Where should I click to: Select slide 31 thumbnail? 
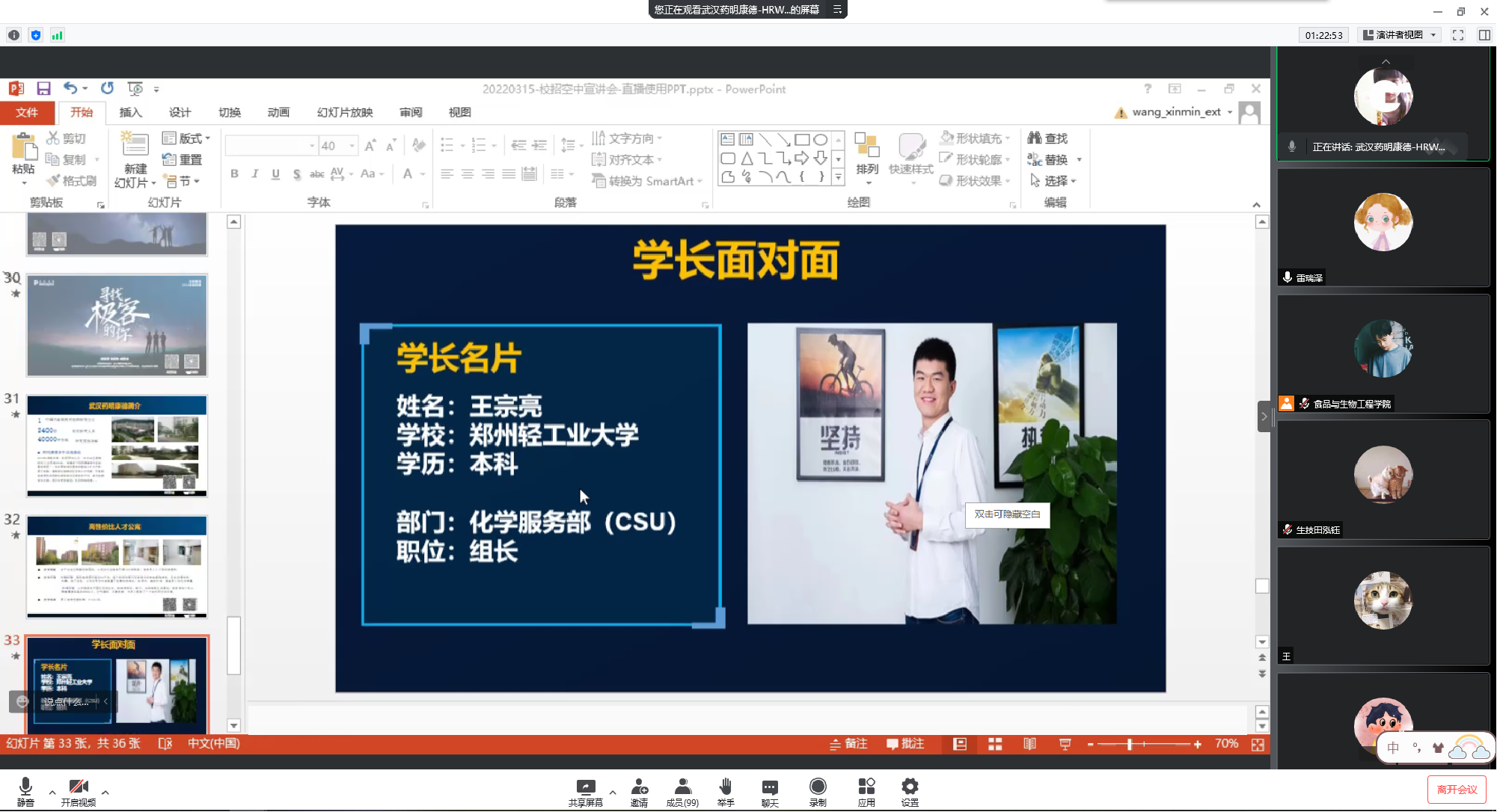[117, 446]
